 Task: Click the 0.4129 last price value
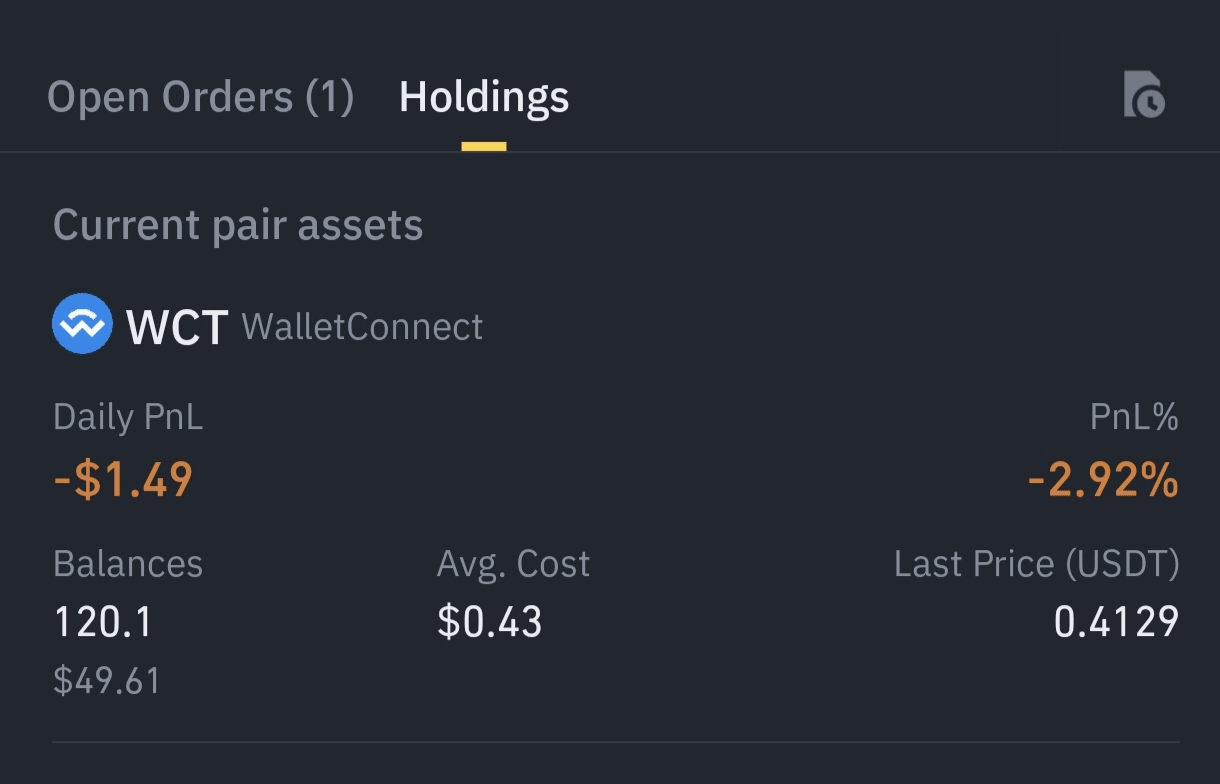pyautogui.click(x=1116, y=622)
